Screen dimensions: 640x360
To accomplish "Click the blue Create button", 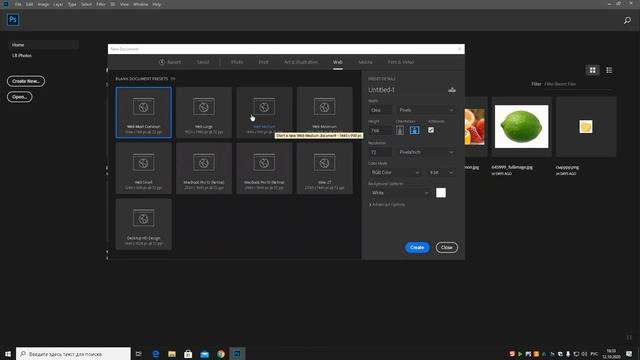I will pos(417,247).
